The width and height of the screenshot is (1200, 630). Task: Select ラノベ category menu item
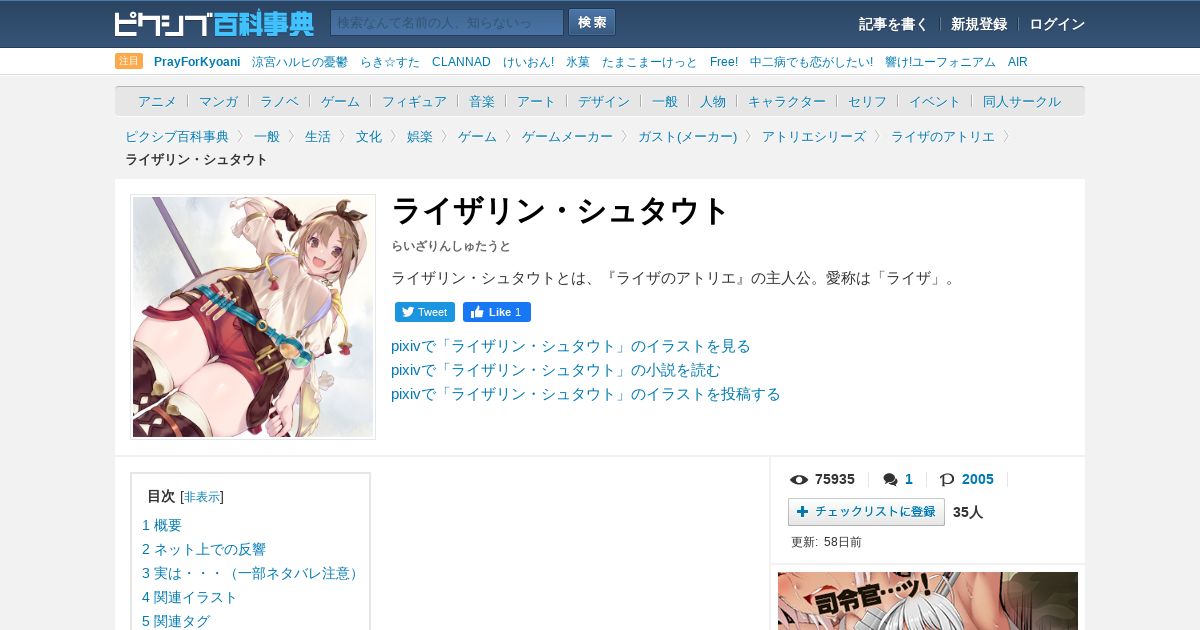[x=279, y=101]
